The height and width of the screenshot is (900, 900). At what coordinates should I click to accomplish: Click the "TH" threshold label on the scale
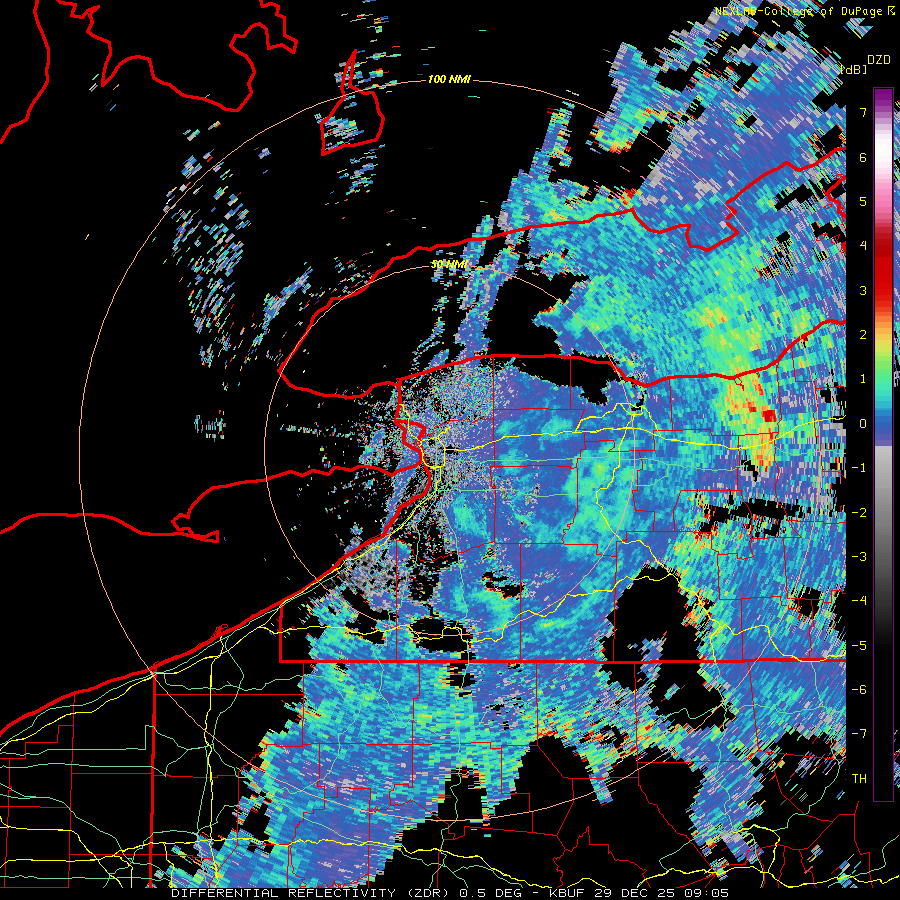point(859,779)
